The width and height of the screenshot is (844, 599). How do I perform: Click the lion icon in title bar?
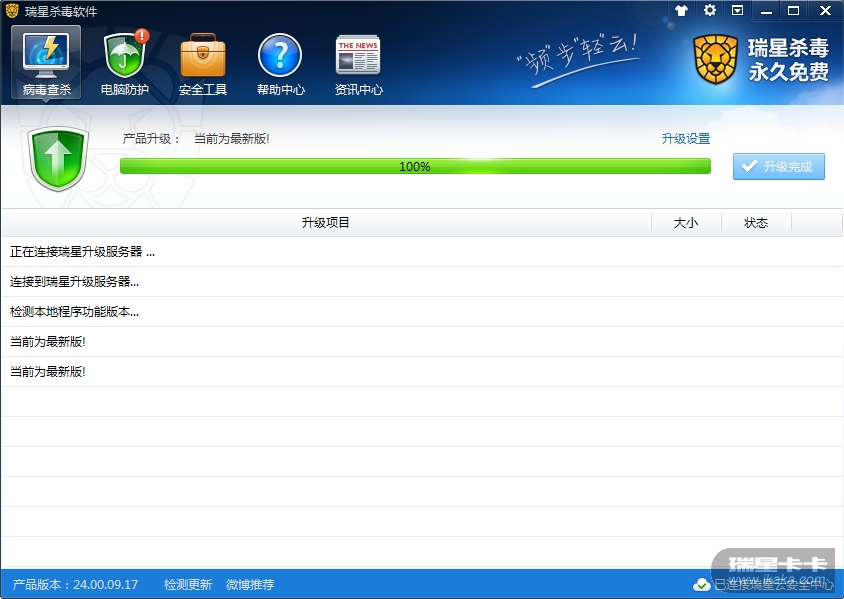(12, 11)
